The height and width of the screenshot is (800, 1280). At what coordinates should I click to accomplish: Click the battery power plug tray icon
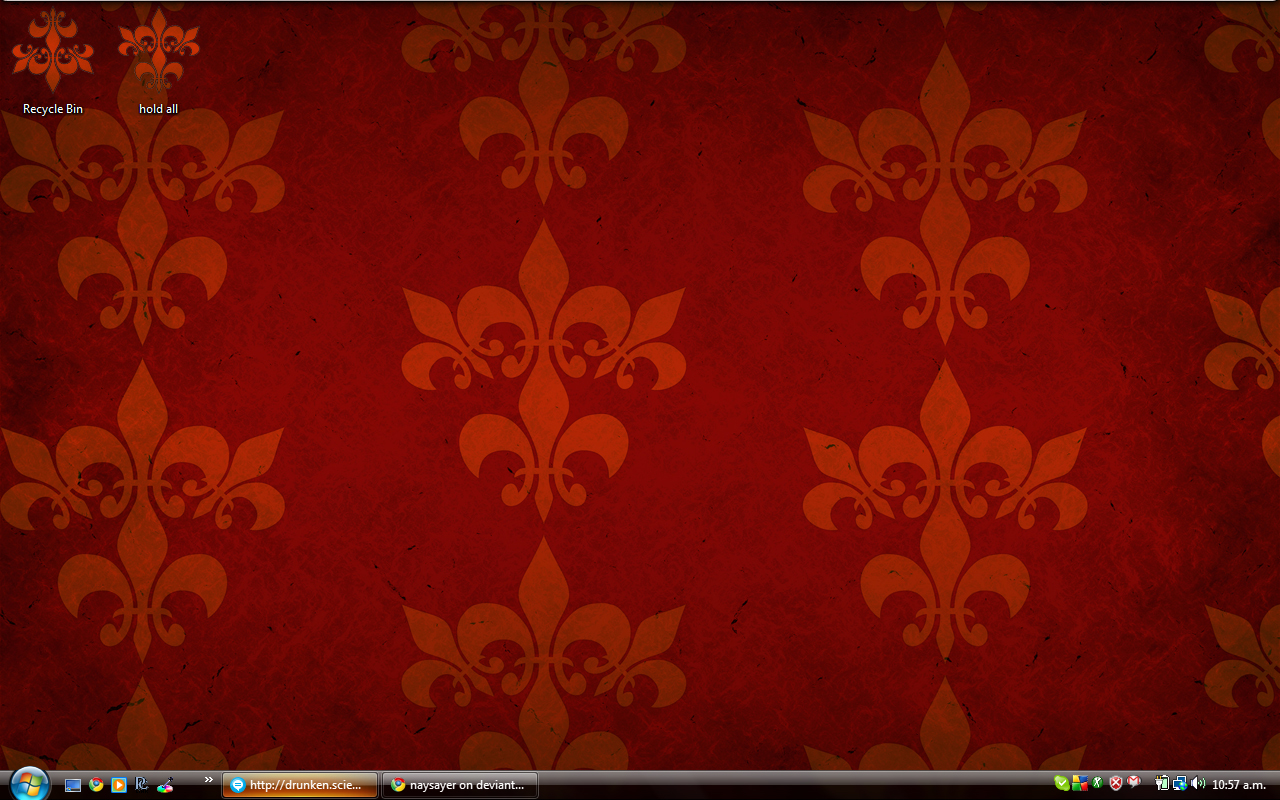tap(1162, 783)
